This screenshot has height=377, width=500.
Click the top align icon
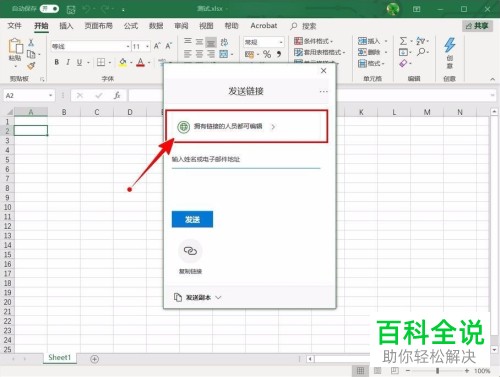click(188, 41)
